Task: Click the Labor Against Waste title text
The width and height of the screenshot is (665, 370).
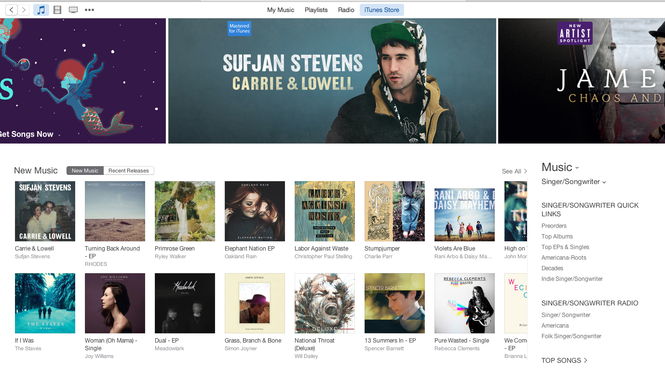Action: point(321,249)
